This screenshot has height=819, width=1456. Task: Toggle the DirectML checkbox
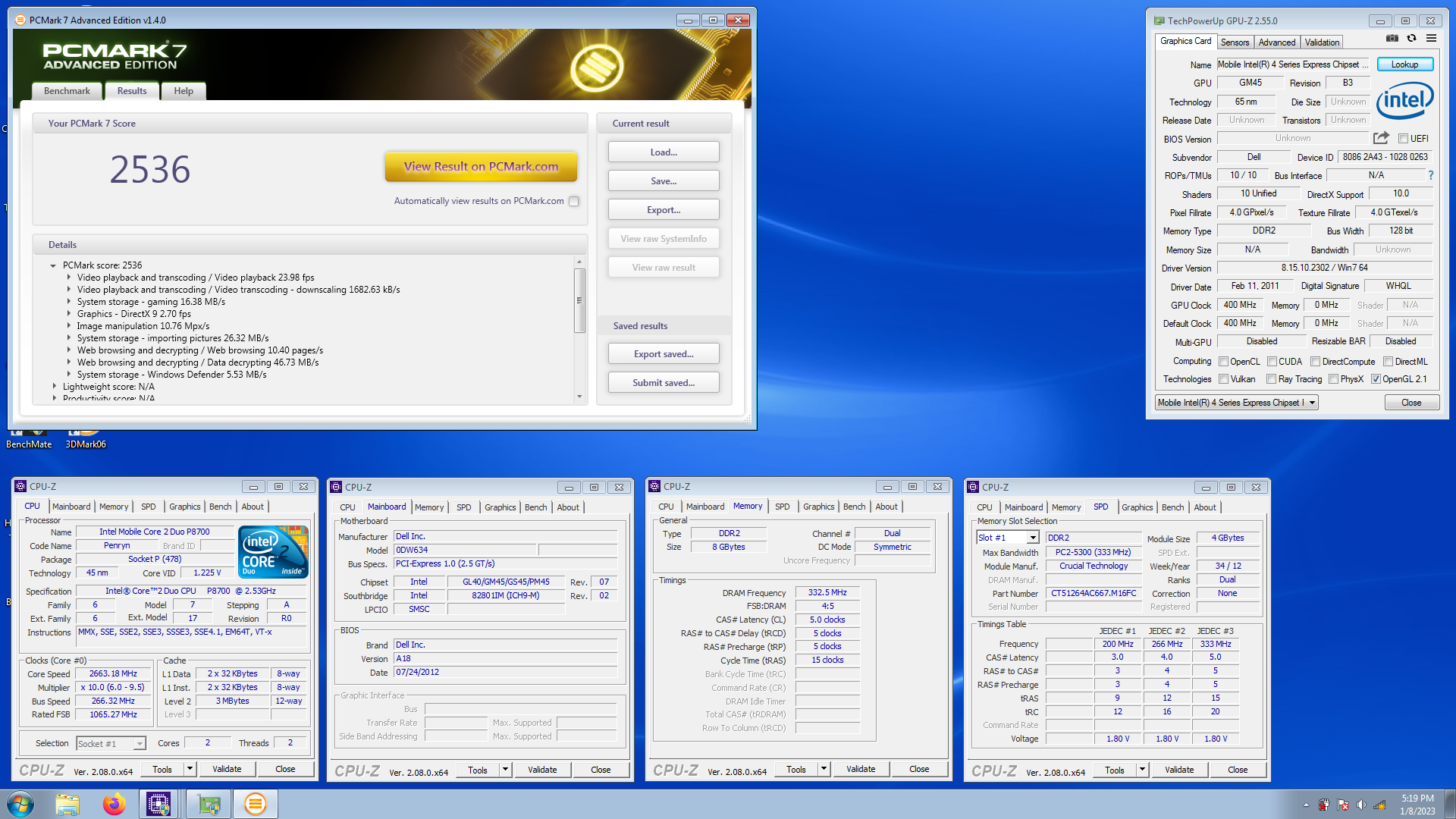click(1388, 362)
